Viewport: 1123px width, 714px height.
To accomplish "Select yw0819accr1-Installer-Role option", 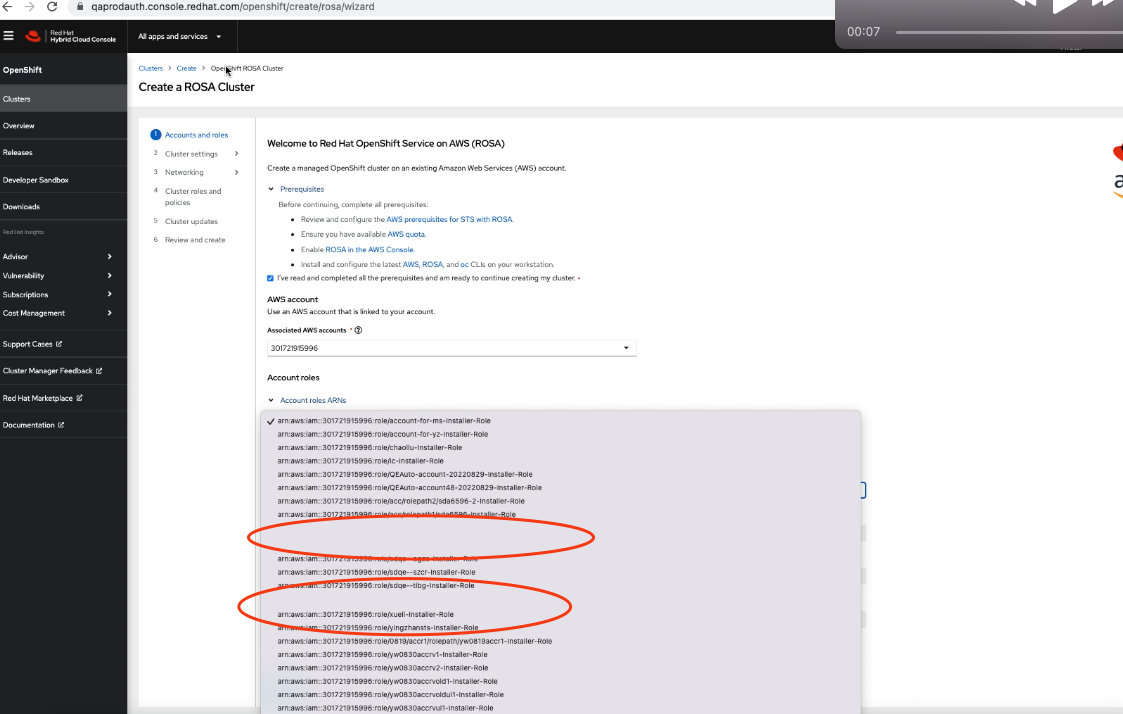I will (561, 641).
